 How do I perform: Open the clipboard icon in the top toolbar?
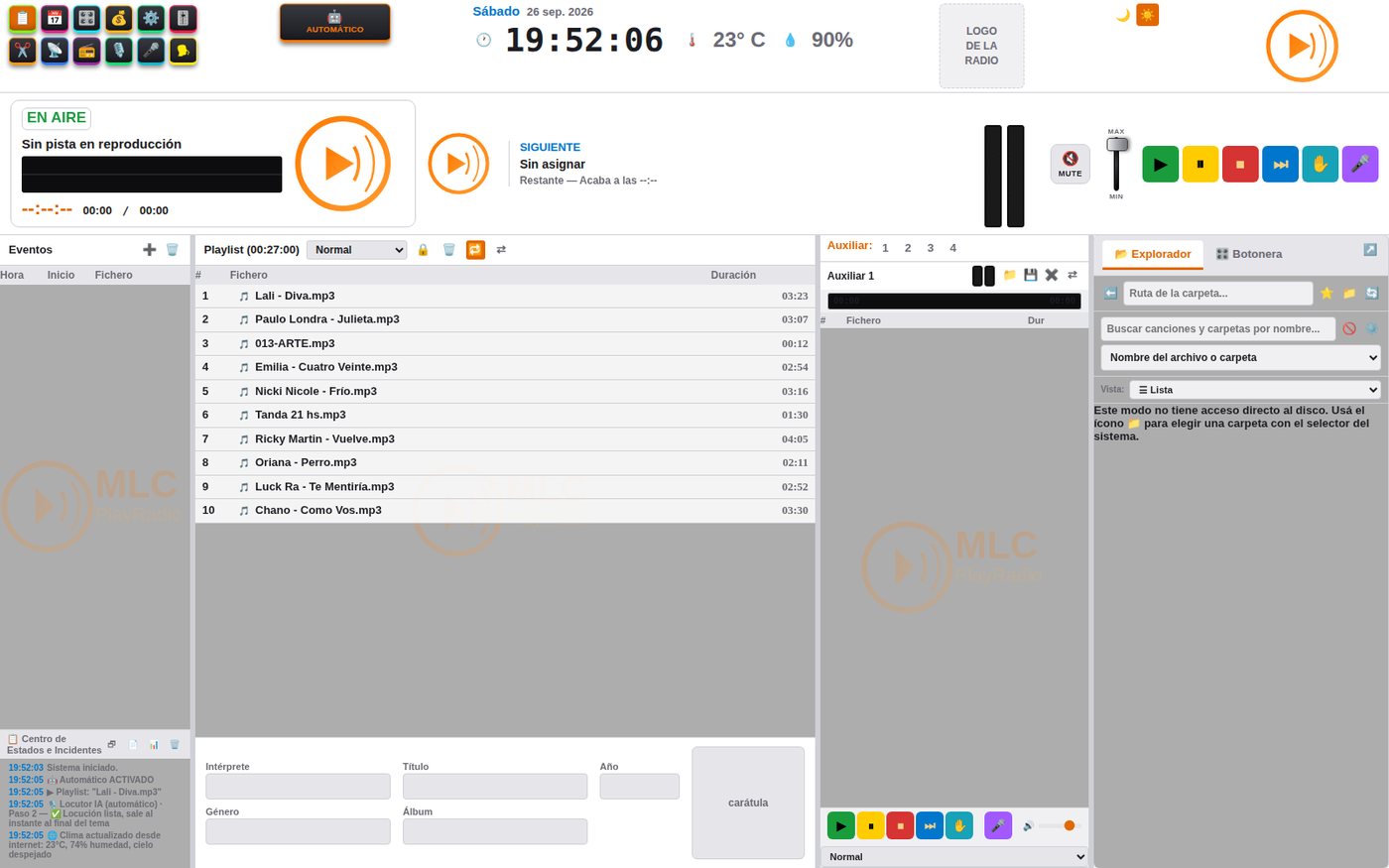pyautogui.click(x=23, y=18)
